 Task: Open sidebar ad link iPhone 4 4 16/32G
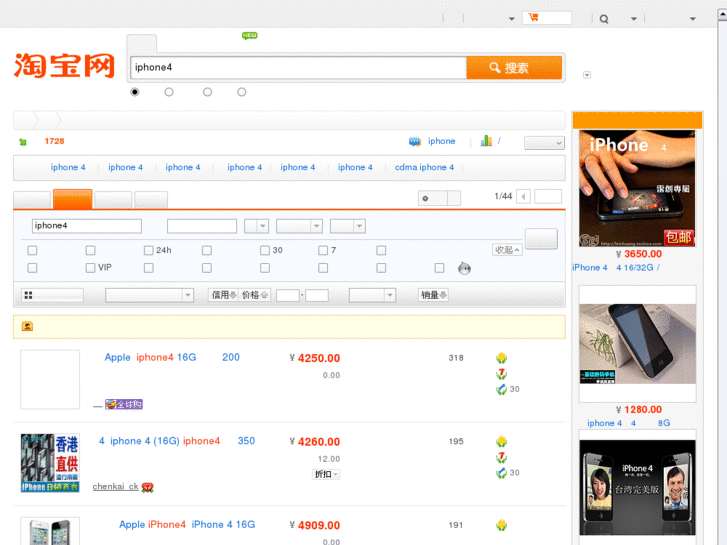pyautogui.click(x=616, y=268)
